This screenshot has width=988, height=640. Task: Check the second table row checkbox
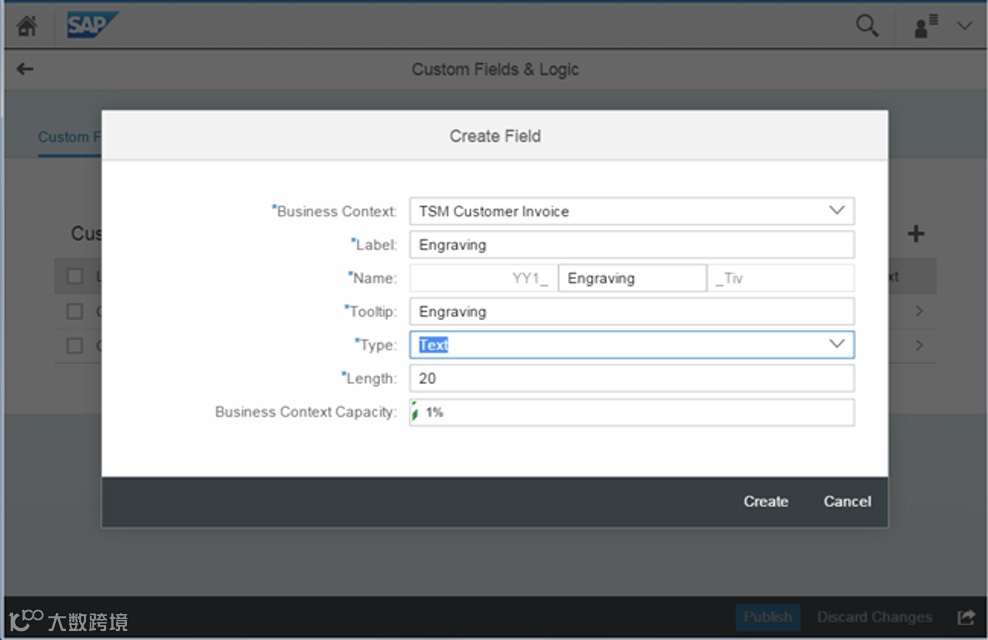coord(75,345)
